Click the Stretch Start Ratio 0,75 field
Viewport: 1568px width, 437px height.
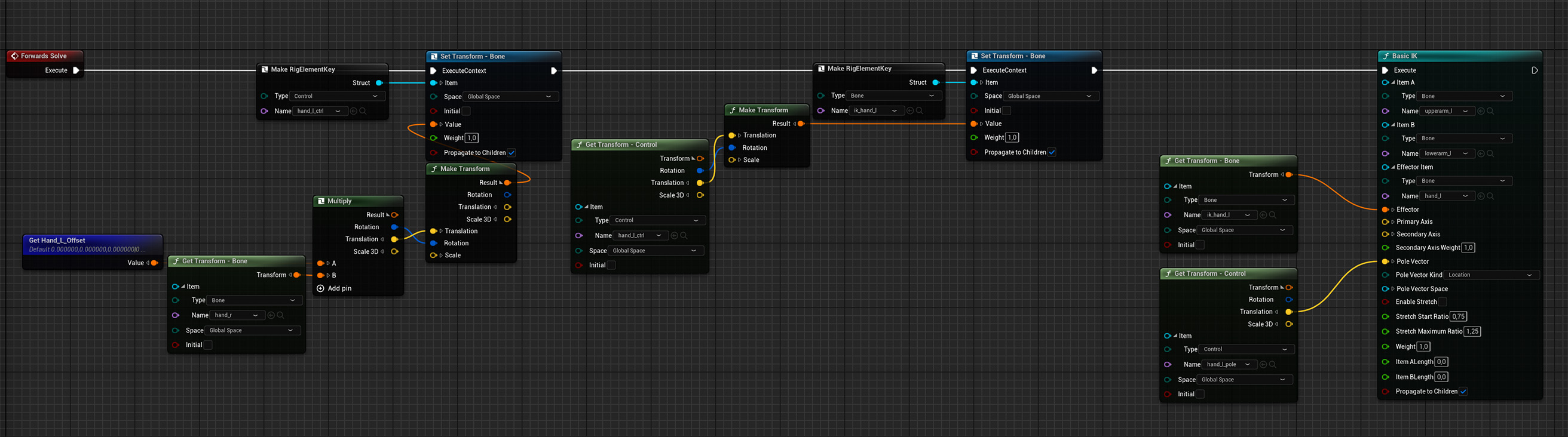point(1459,316)
